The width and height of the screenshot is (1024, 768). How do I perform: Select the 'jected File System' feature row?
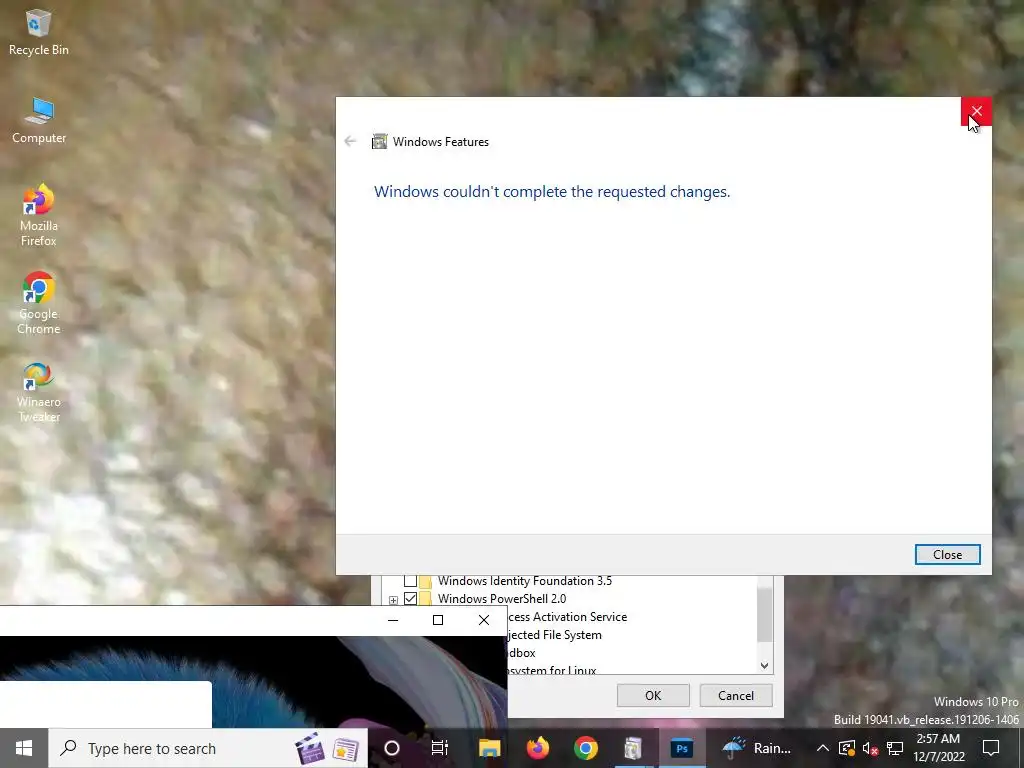(x=555, y=635)
